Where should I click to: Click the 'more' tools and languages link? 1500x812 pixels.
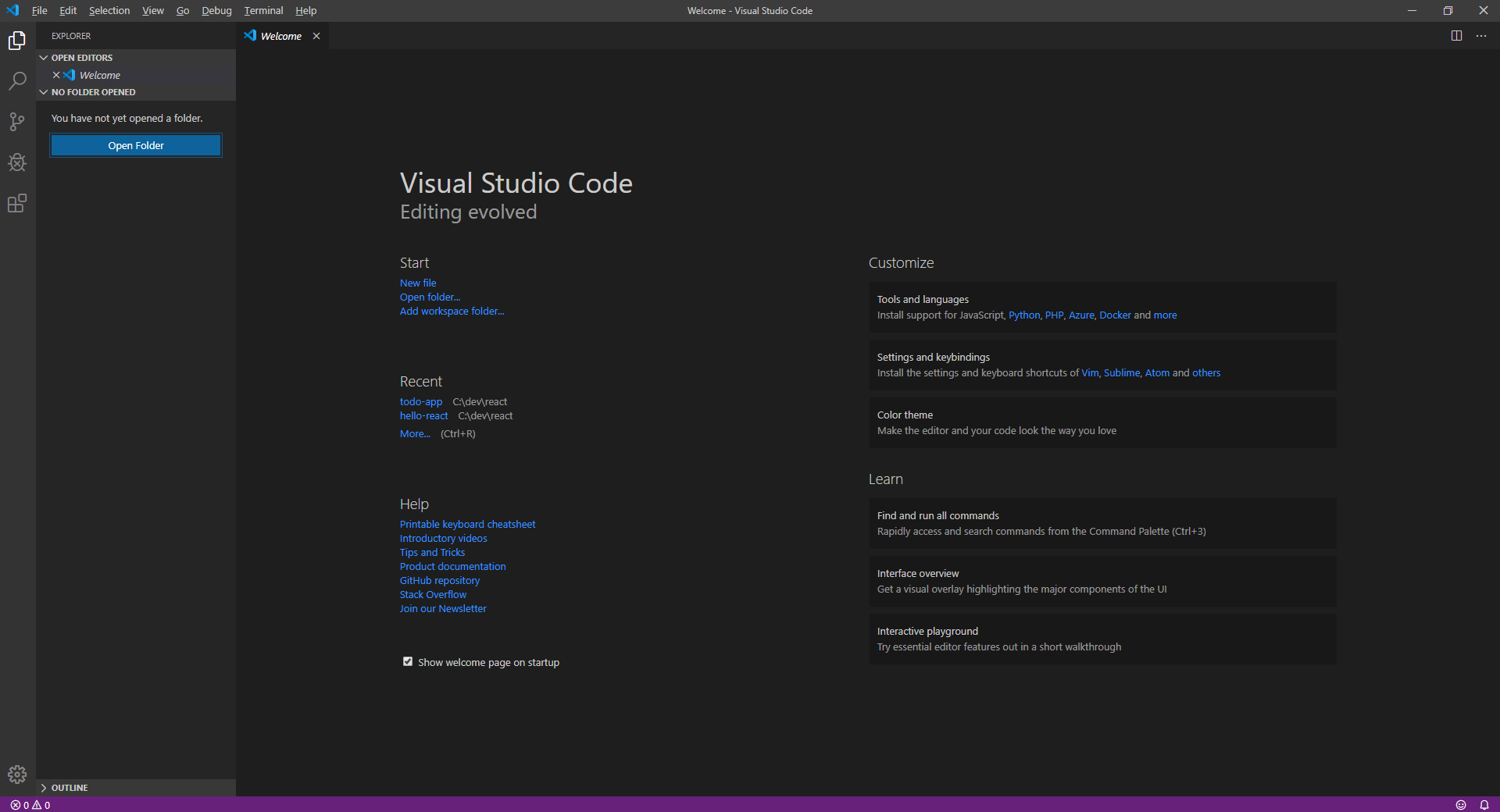[1165, 315]
